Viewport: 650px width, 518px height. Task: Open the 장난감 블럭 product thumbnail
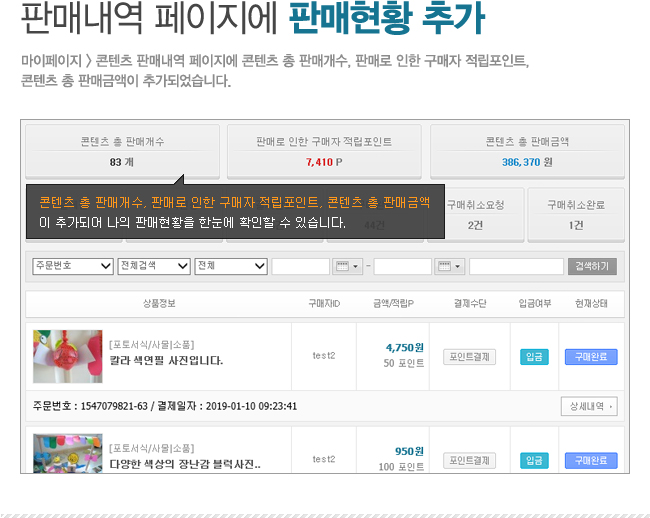[x=68, y=453]
